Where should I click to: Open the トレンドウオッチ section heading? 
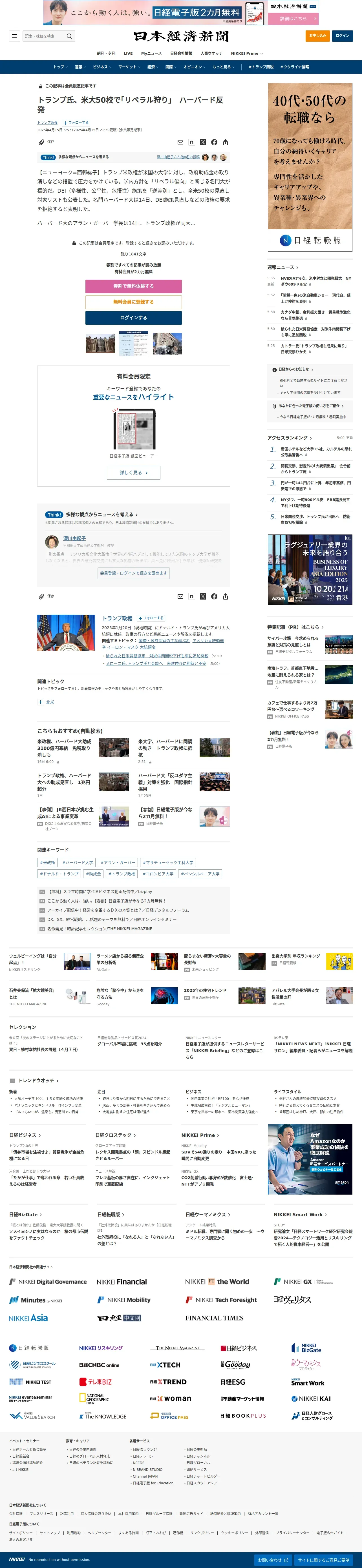coord(38,1081)
